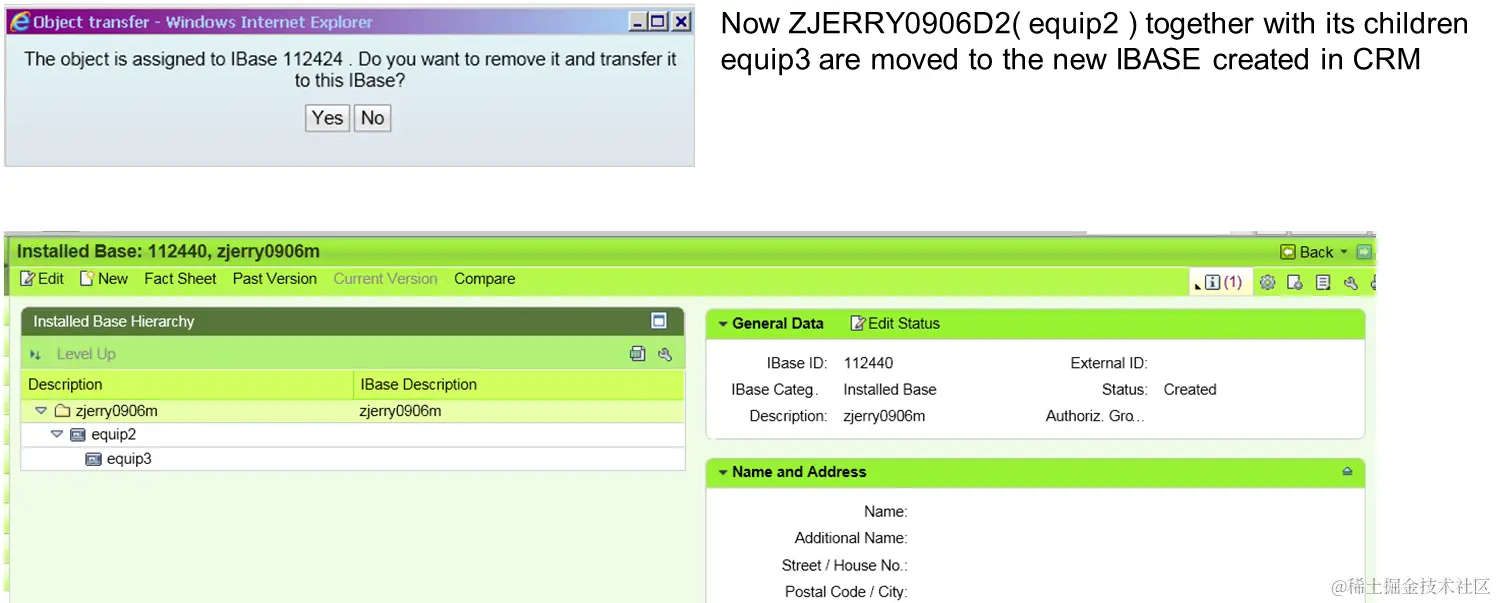Click the Name and Address header right icon

[x=1347, y=471]
